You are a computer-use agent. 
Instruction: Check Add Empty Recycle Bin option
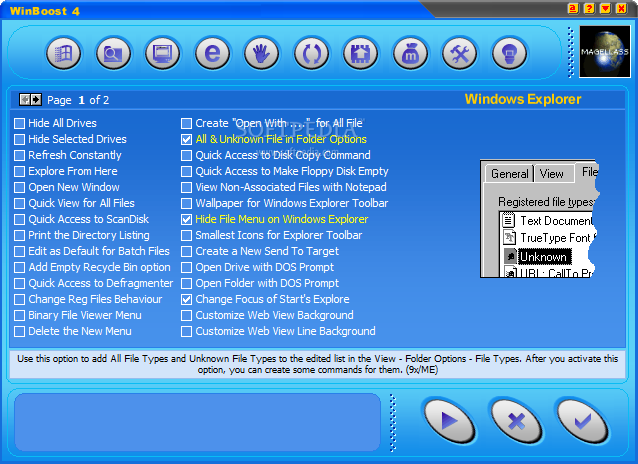click(x=19, y=267)
